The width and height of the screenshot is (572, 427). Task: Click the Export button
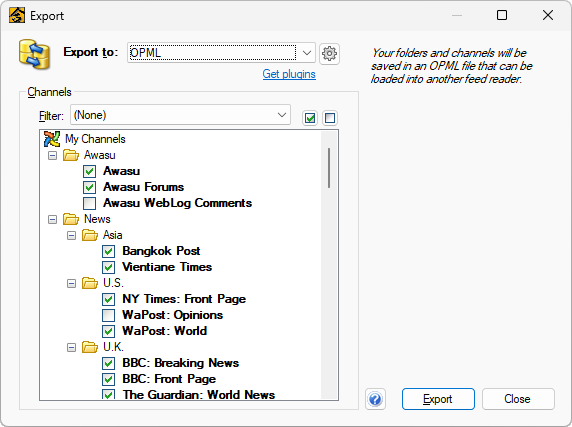pos(438,399)
